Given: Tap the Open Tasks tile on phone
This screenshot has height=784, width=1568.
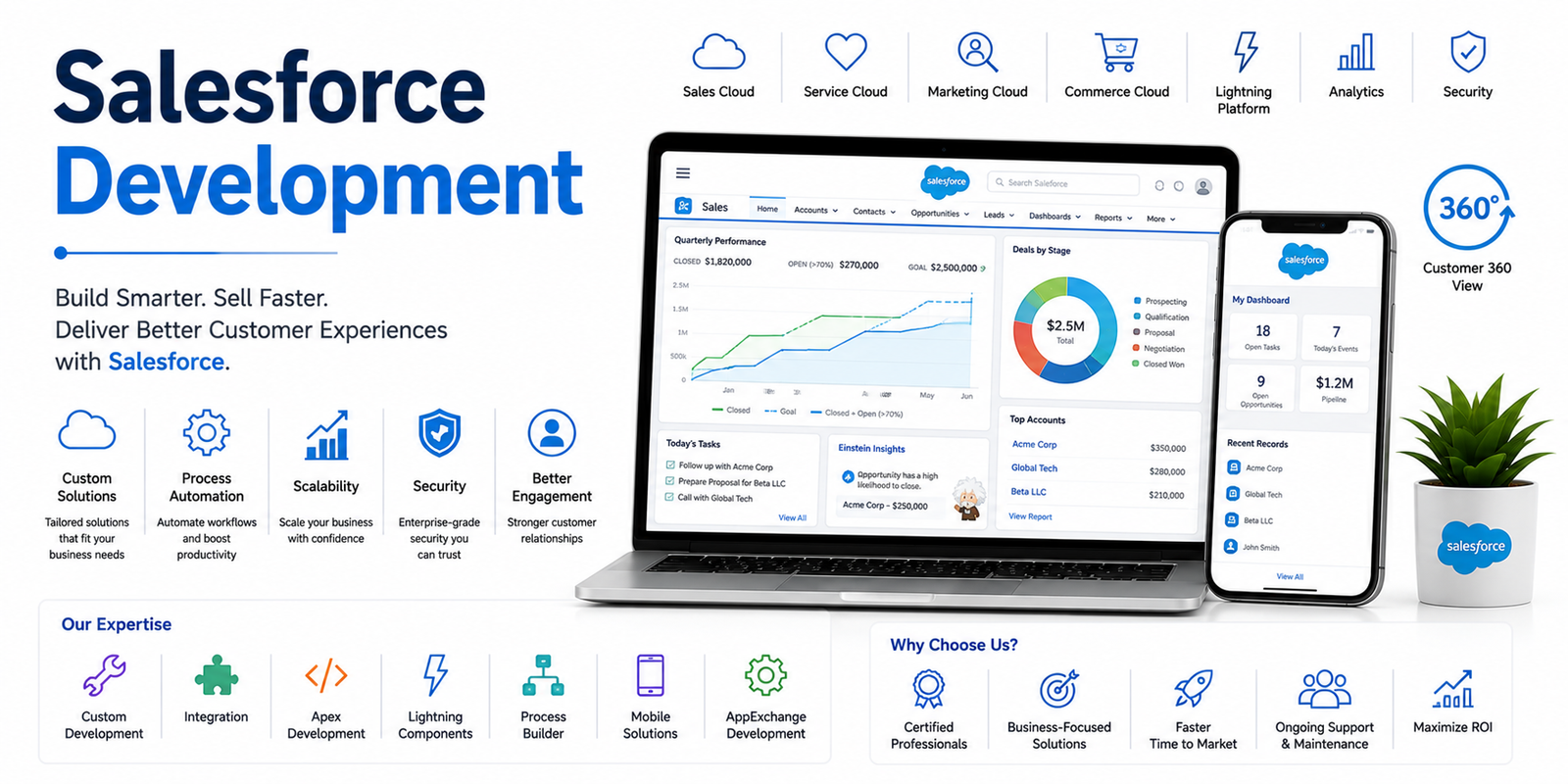Looking at the screenshot, I should pos(1262,336).
